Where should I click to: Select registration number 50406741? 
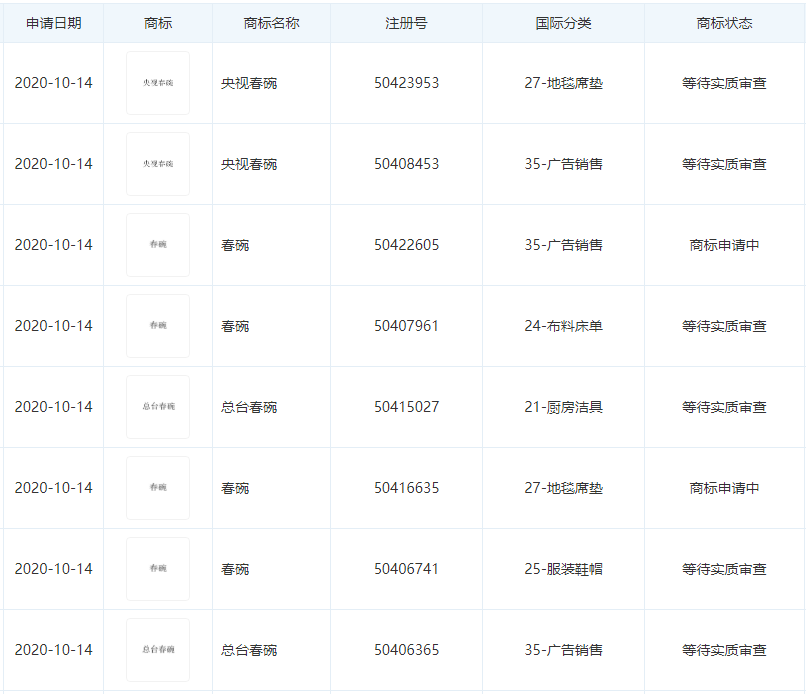tap(406, 569)
